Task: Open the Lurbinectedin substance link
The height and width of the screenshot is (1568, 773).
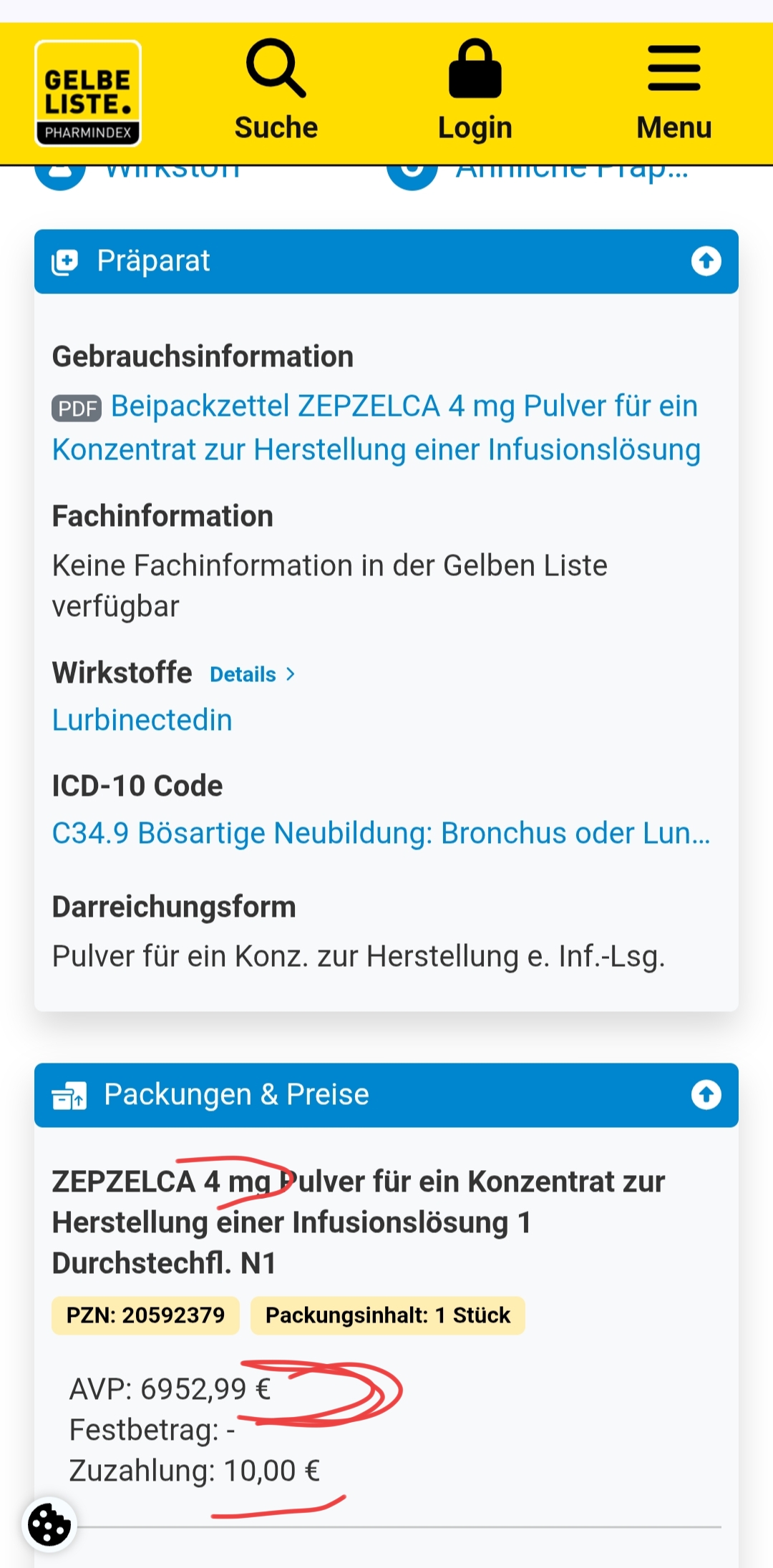Action: click(x=142, y=720)
